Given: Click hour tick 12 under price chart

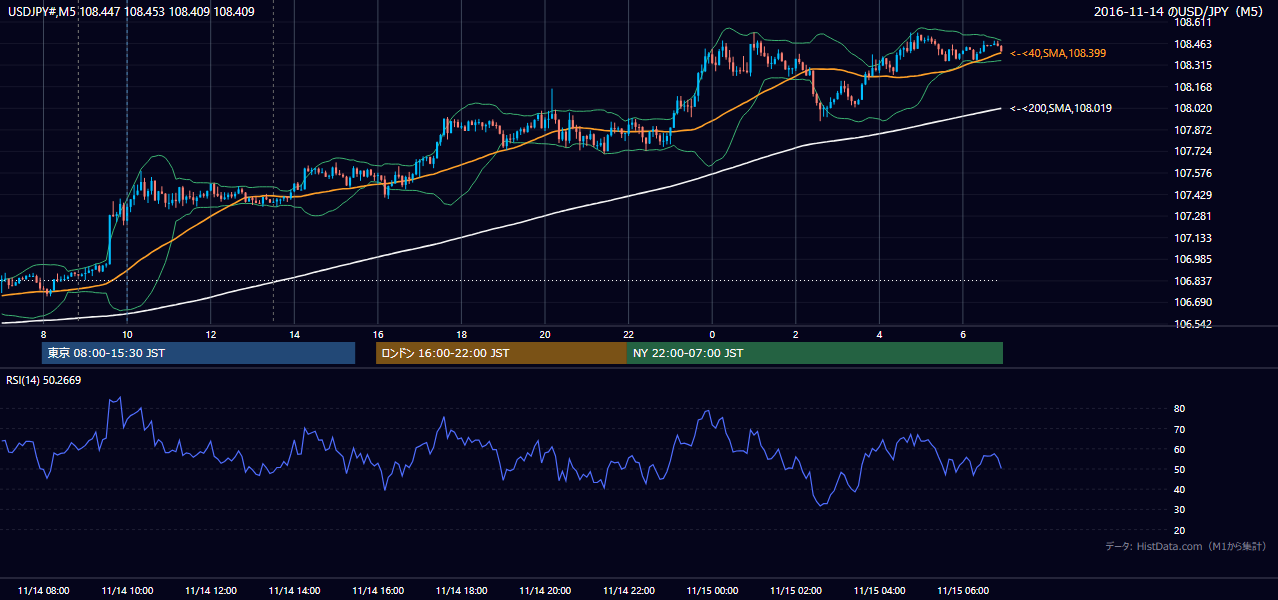Looking at the screenshot, I should tap(210, 334).
